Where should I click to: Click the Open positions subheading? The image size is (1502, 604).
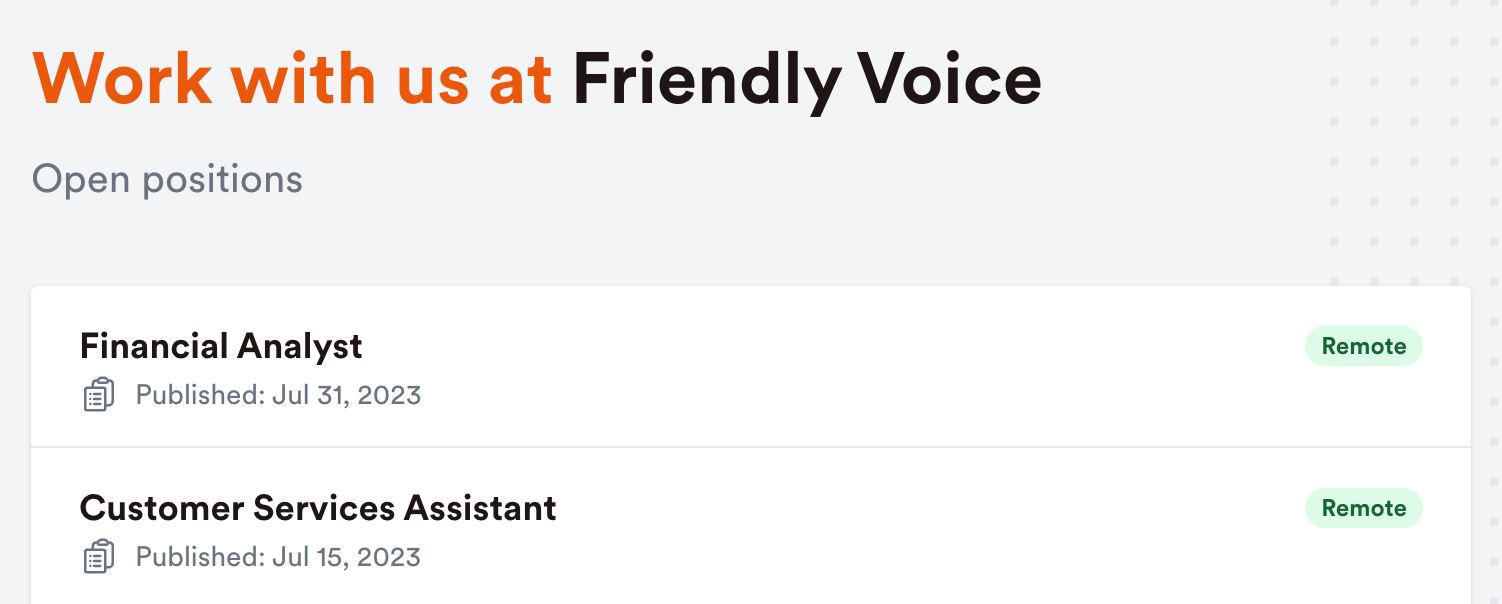(x=167, y=180)
